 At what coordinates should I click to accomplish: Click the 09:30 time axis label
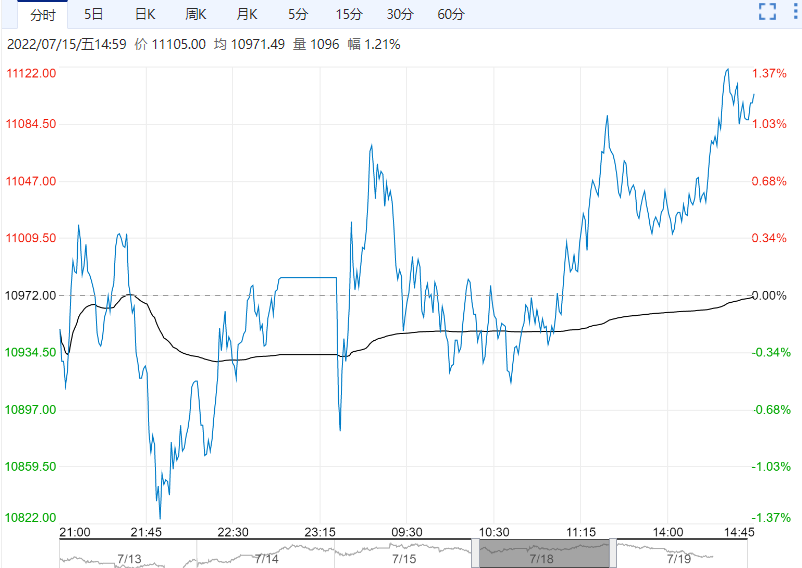pyautogui.click(x=405, y=531)
